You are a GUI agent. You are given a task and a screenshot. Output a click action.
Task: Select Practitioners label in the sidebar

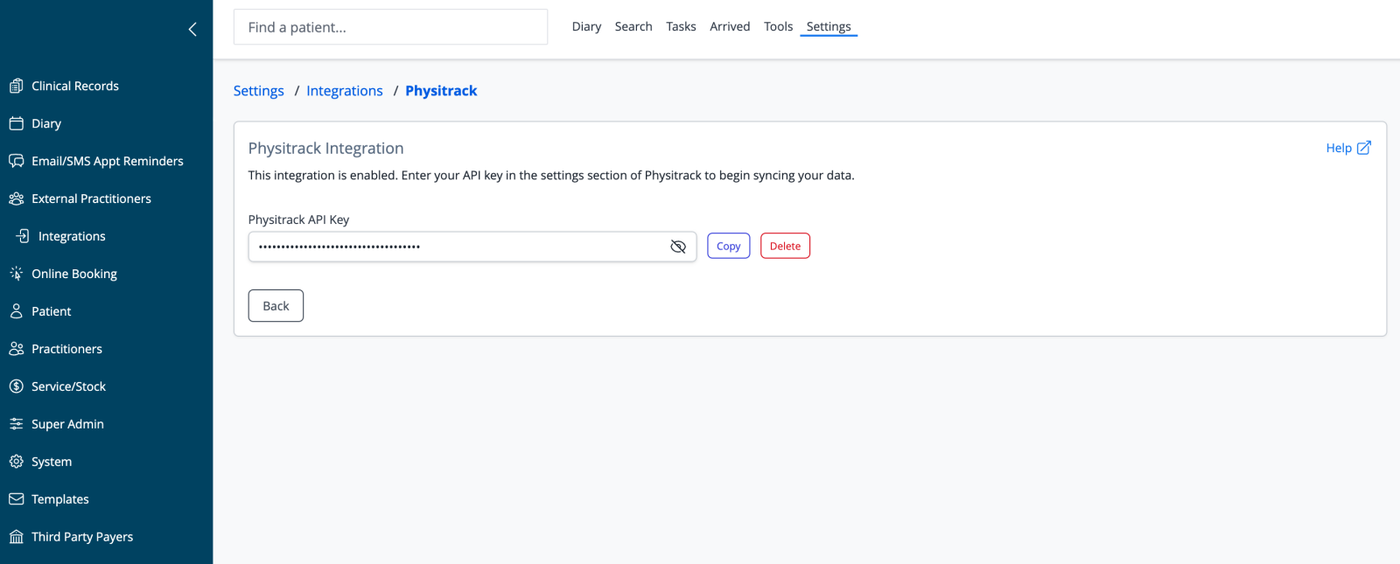[67, 348]
